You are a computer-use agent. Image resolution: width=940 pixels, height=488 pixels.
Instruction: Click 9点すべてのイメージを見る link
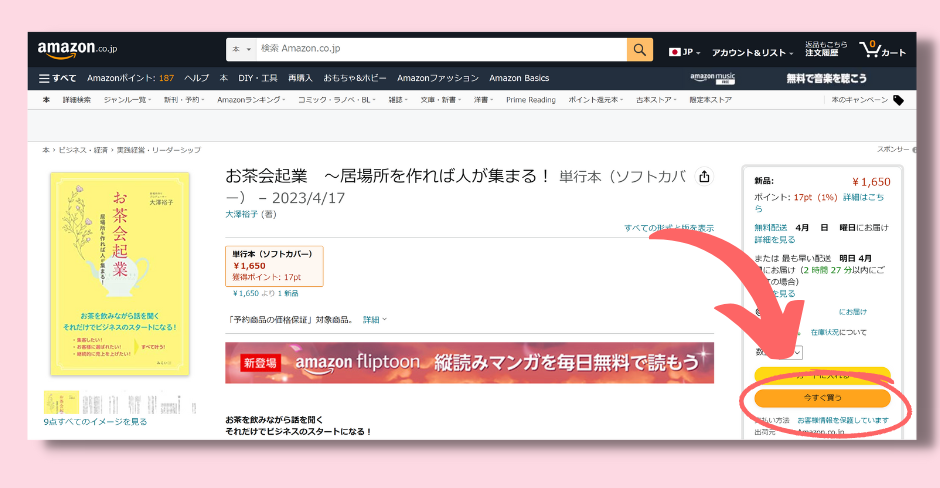tap(95, 422)
